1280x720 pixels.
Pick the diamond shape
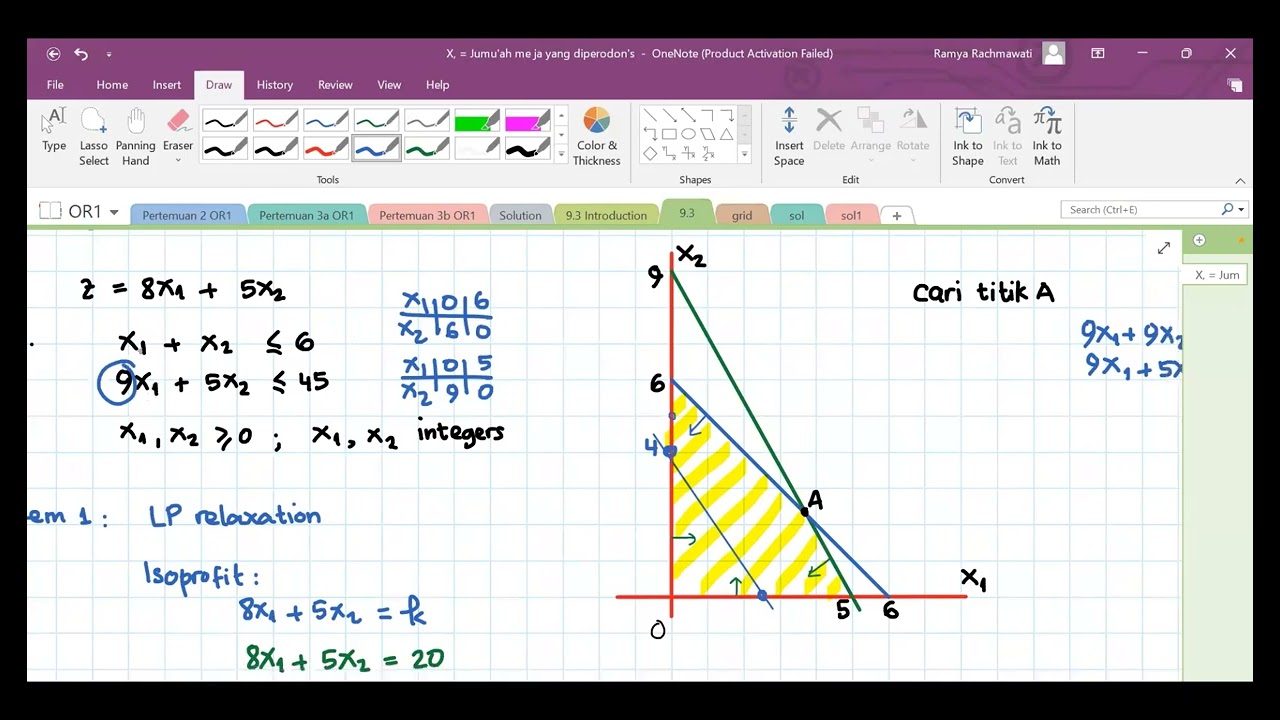click(x=650, y=153)
